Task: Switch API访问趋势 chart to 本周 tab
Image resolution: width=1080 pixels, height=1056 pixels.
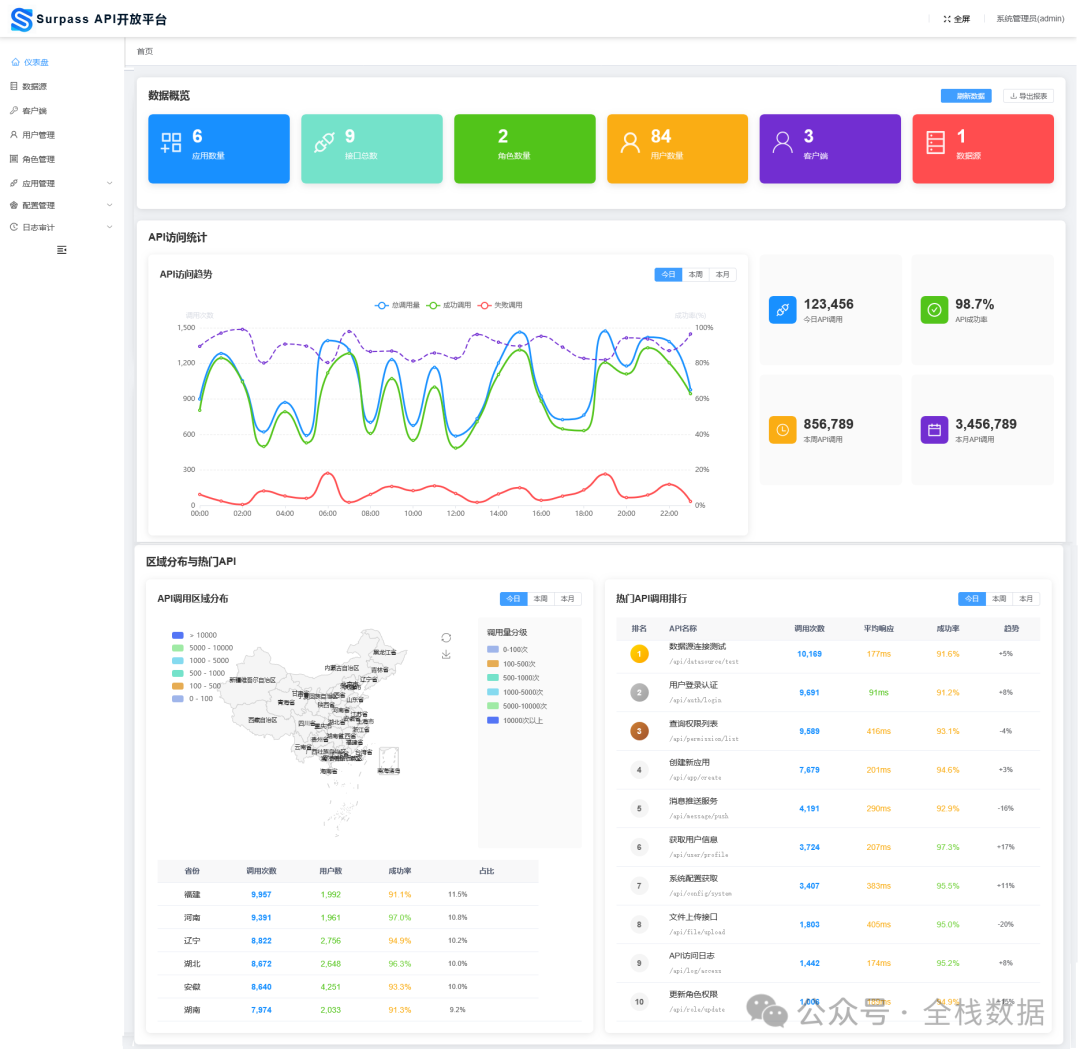Action: [696, 275]
